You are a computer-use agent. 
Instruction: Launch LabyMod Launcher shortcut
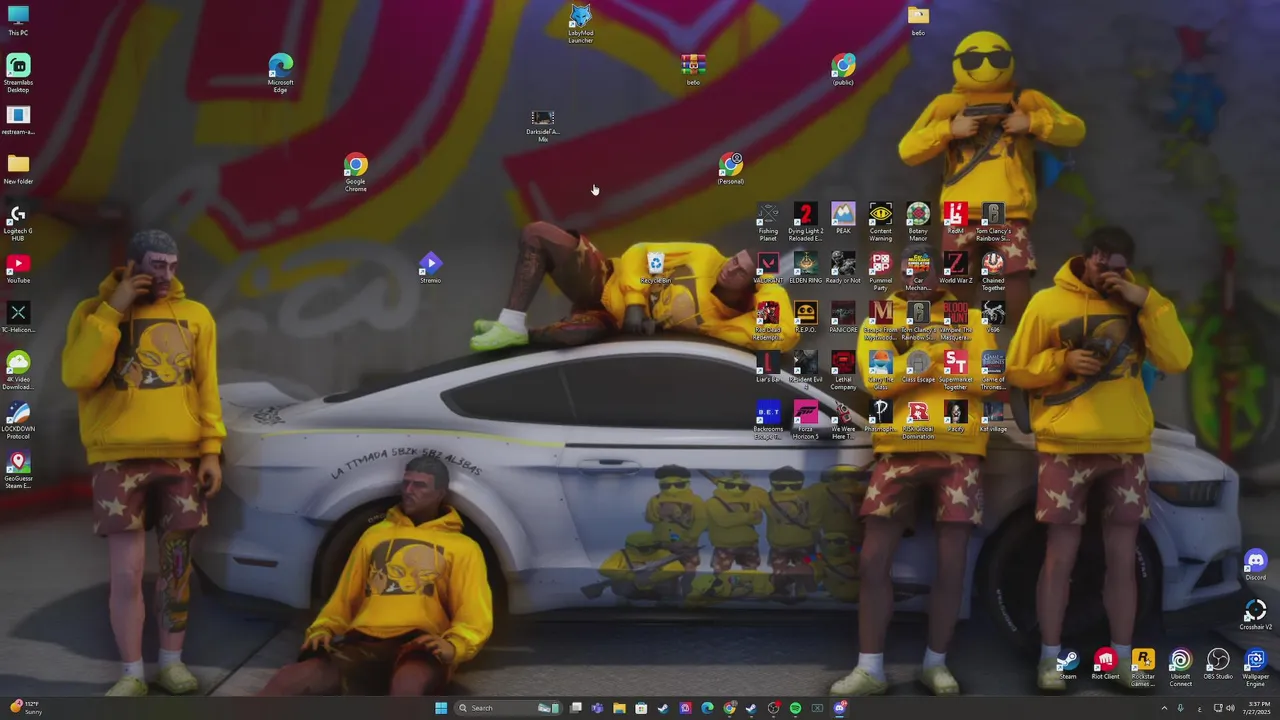[x=580, y=23]
